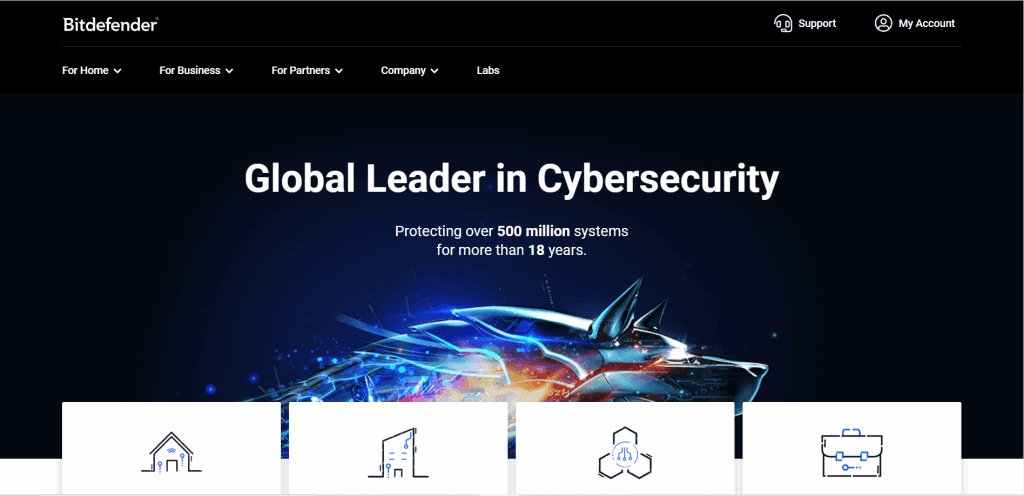Viewport: 1024px width, 496px height.
Task: Expand the Company chevron
Action: coord(434,71)
